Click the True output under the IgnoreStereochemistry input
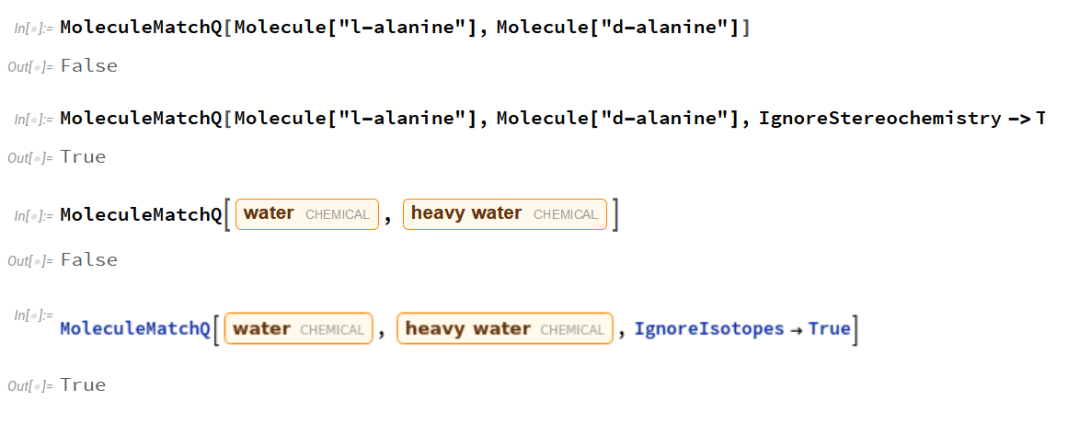Viewport: 1080px width, 424px height. (83, 157)
